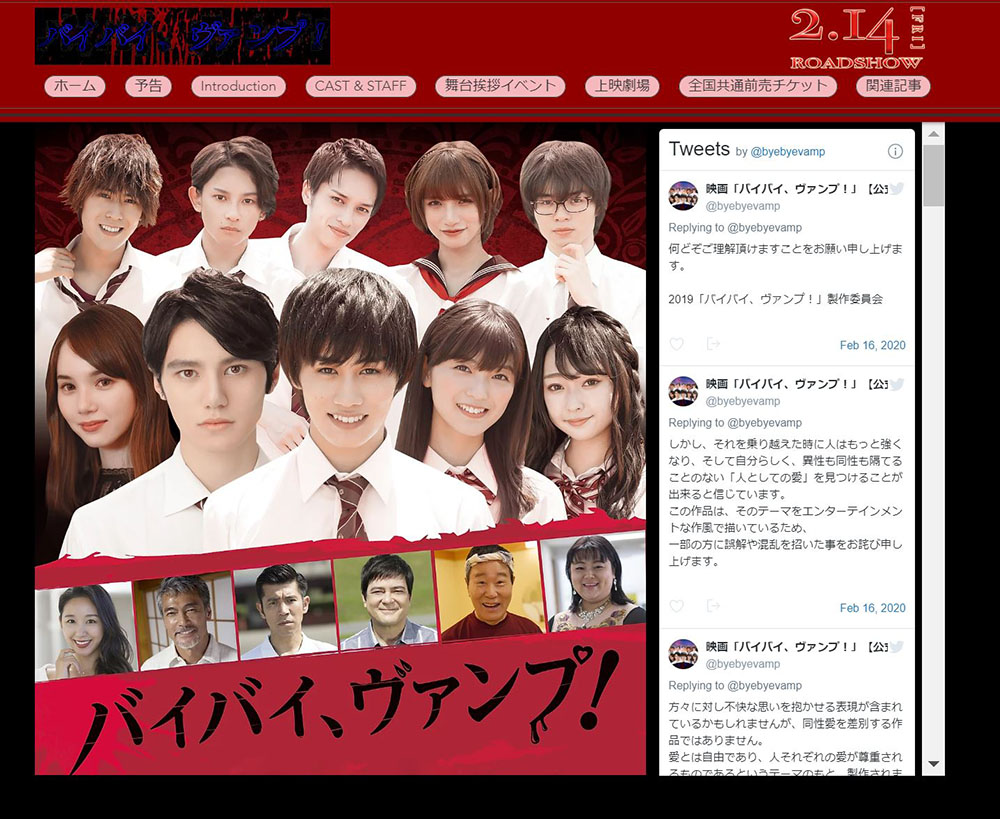Click share icon on the second tweet
The width and height of the screenshot is (1000, 819).
[x=713, y=607]
